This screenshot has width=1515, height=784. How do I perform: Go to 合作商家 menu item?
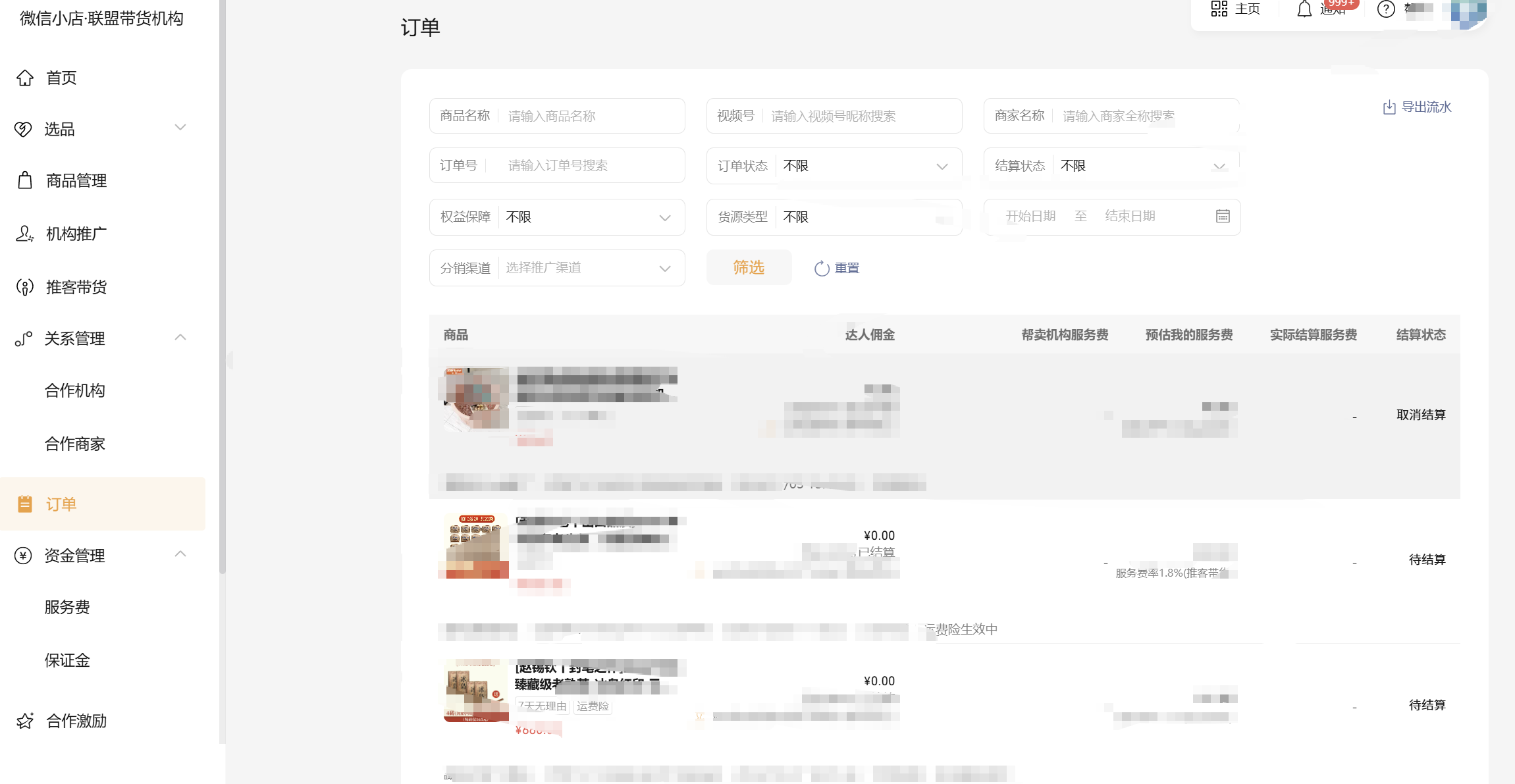pyautogui.click(x=75, y=444)
